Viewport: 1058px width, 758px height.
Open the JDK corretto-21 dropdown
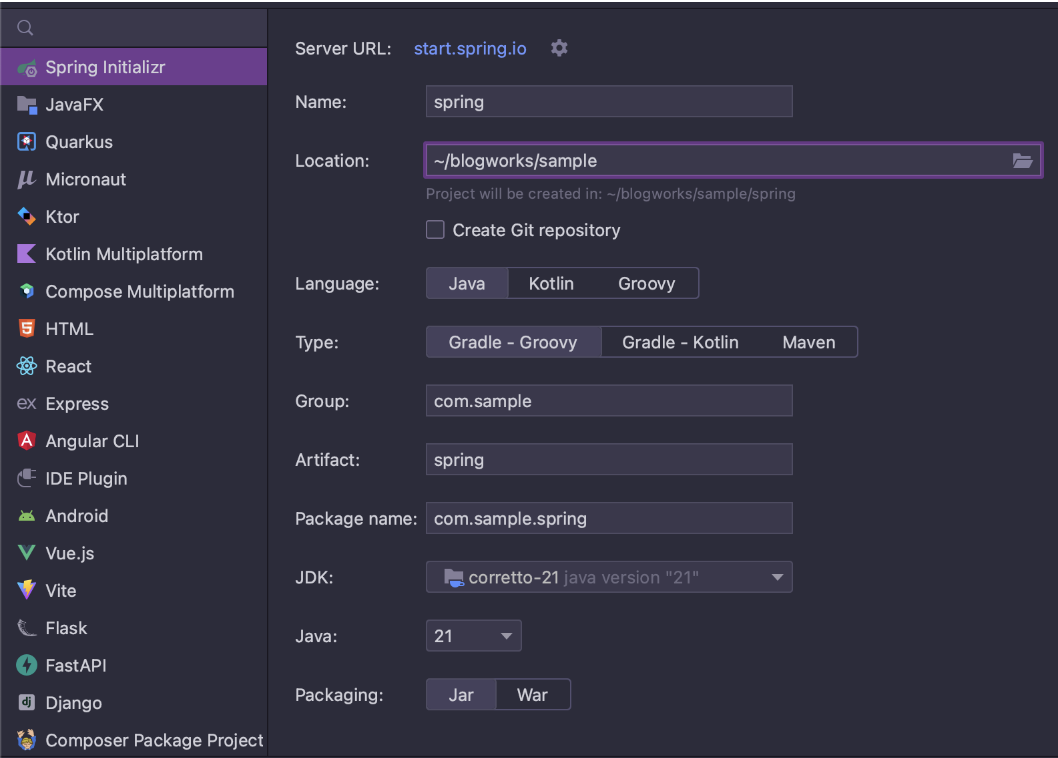click(x=609, y=577)
